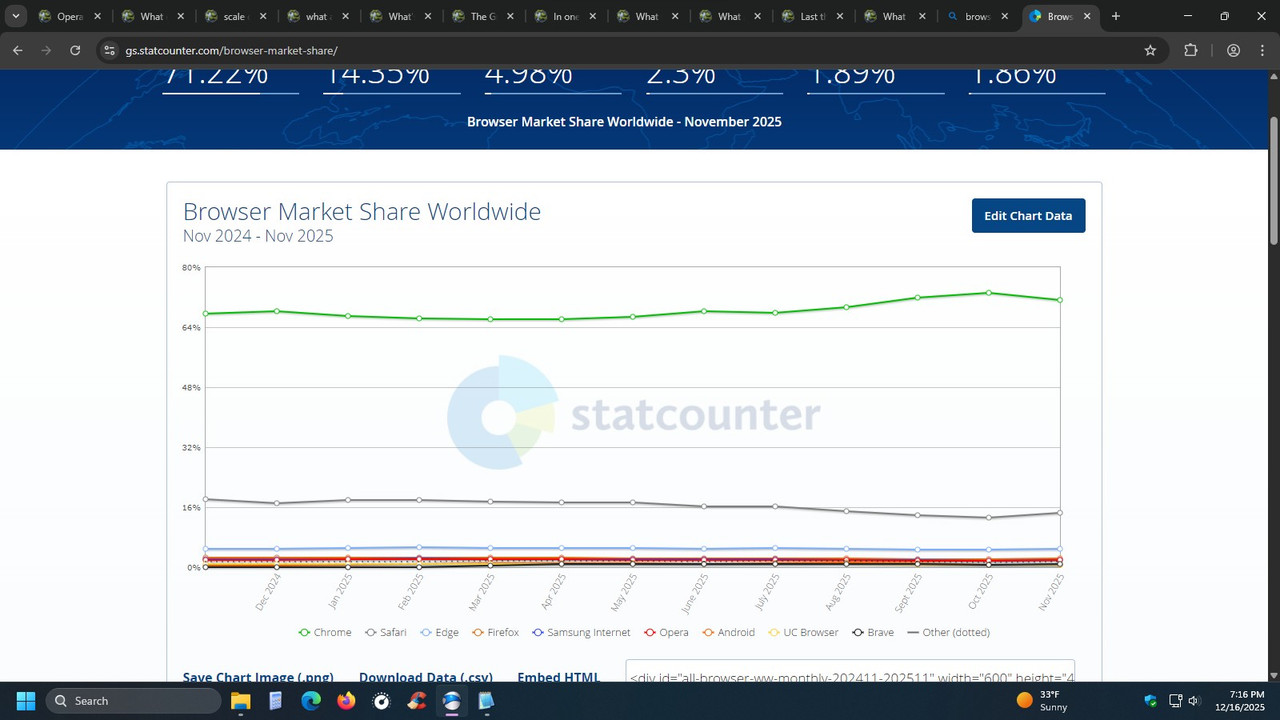Hide the Edge series in the chart legend
The height and width of the screenshot is (720, 1280).
coord(440,632)
